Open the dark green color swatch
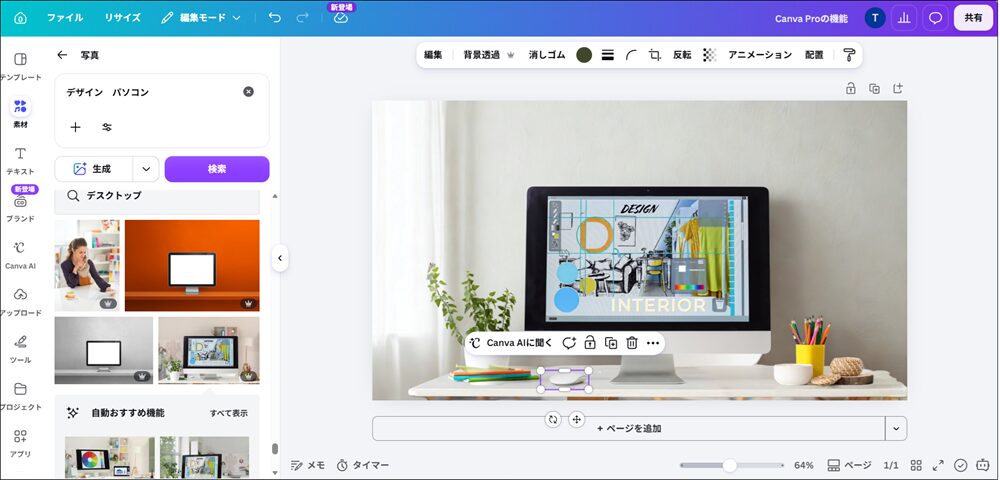 (584, 55)
